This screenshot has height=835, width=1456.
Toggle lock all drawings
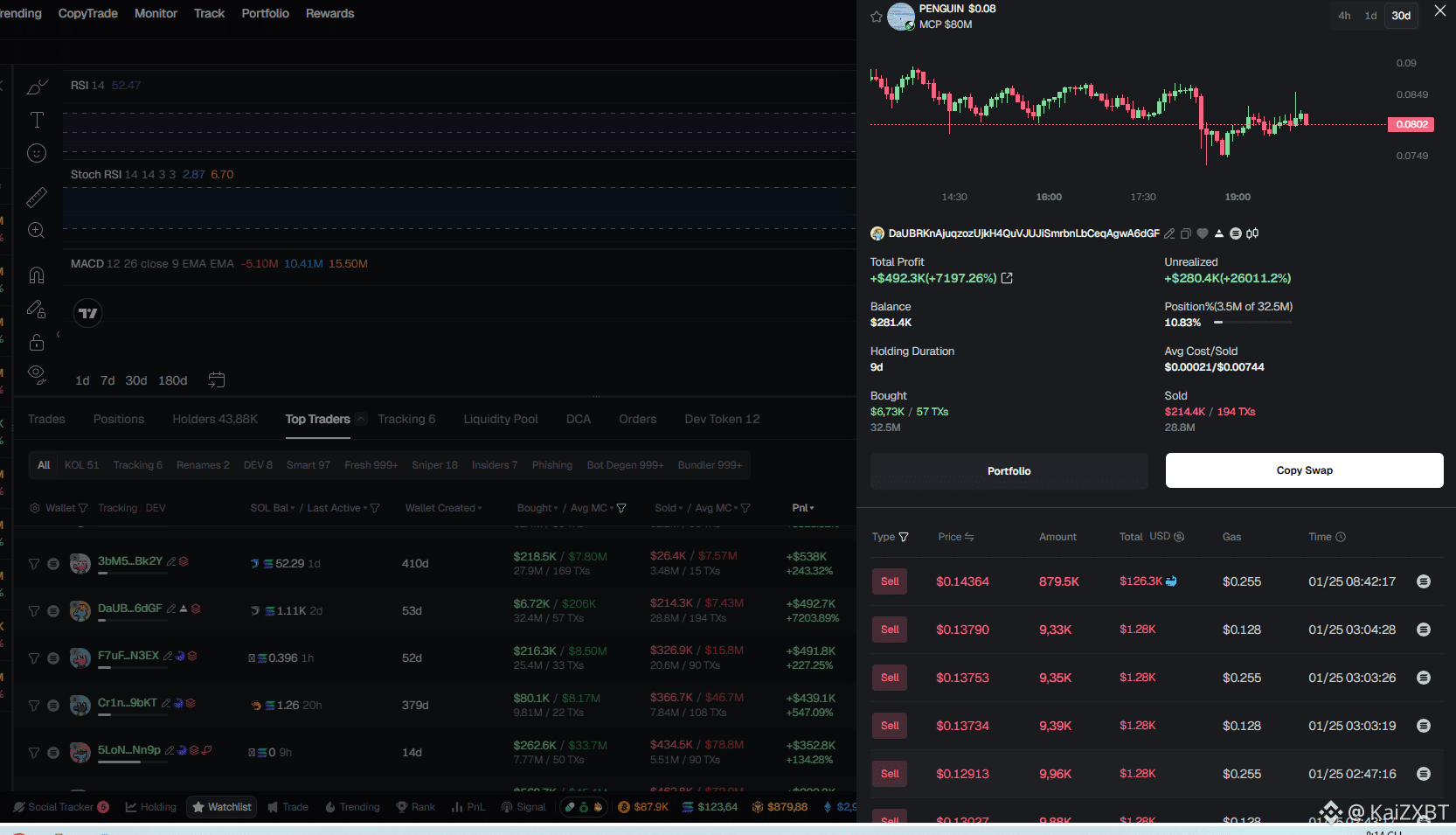(37, 342)
